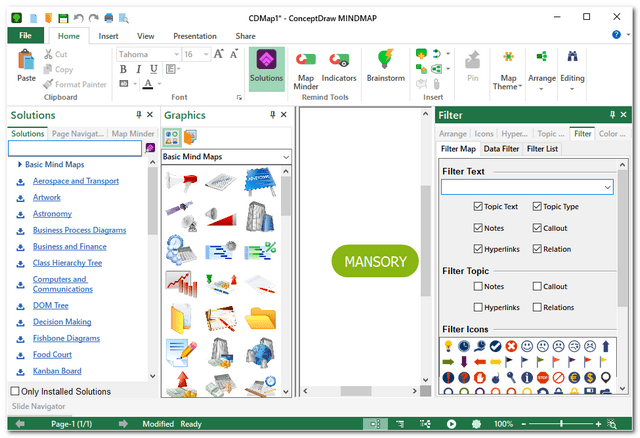This screenshot has width=640, height=438.
Task: Toggle underline text formatting
Action: (x=153, y=69)
